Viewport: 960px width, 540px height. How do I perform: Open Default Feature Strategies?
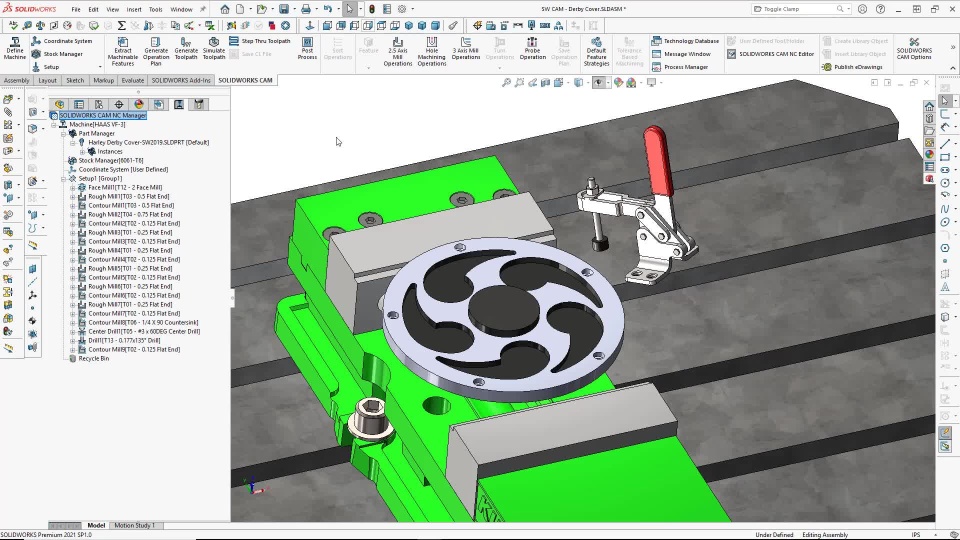coord(596,51)
